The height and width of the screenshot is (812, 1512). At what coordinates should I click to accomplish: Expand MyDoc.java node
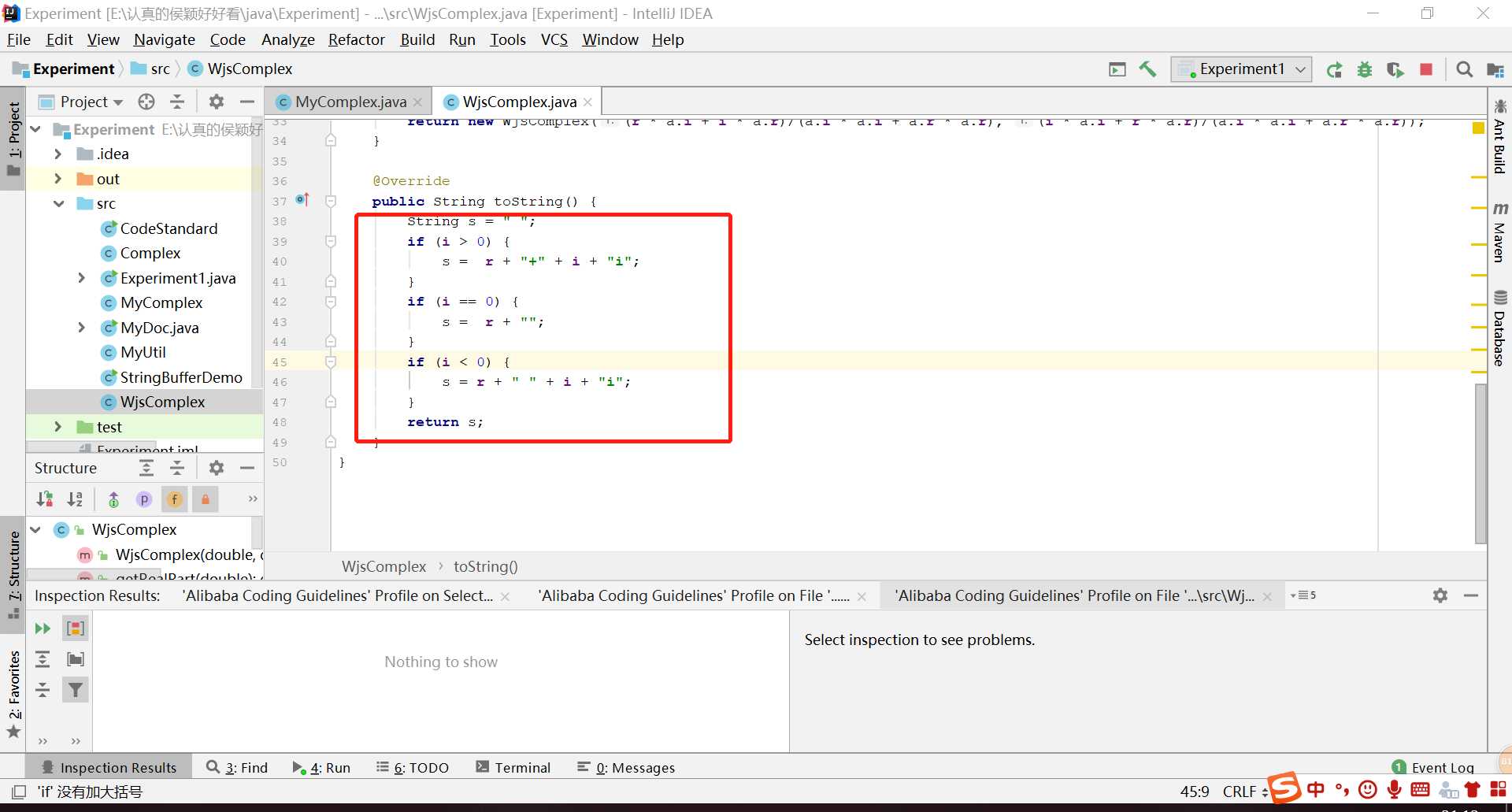click(82, 328)
